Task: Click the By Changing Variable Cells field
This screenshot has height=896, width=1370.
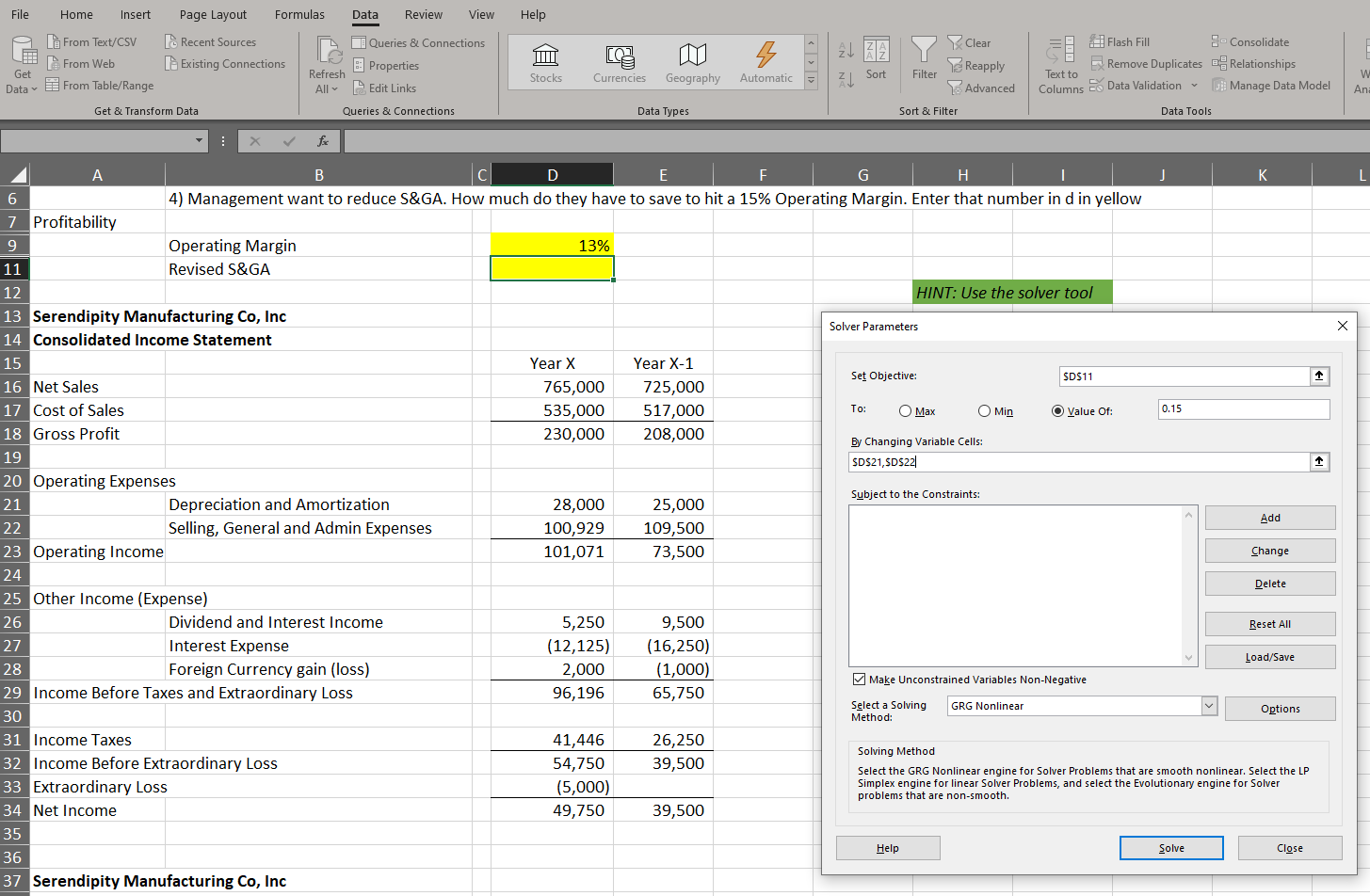Action: 1079,462
